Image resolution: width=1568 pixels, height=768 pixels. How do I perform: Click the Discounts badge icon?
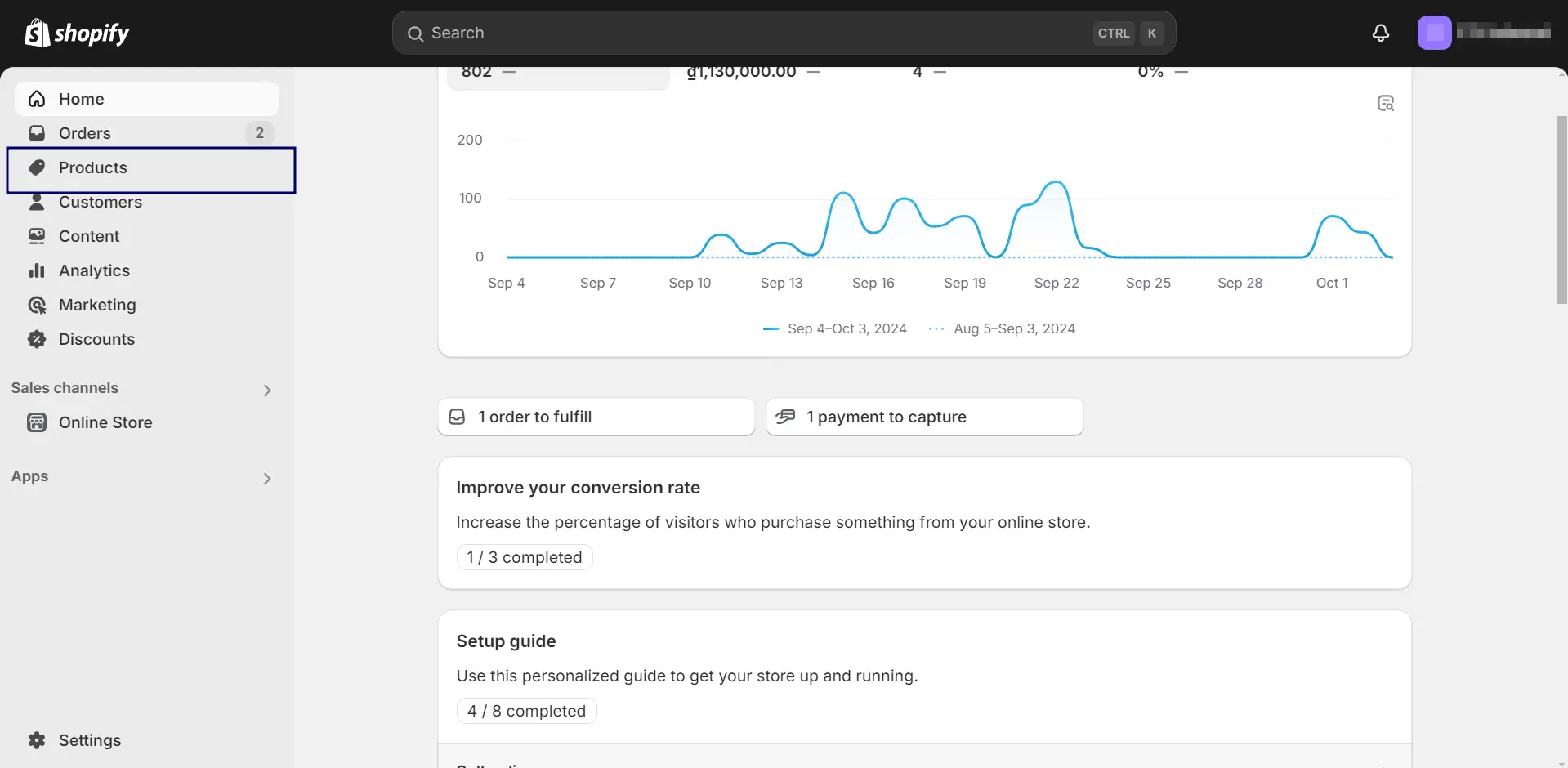point(37,339)
